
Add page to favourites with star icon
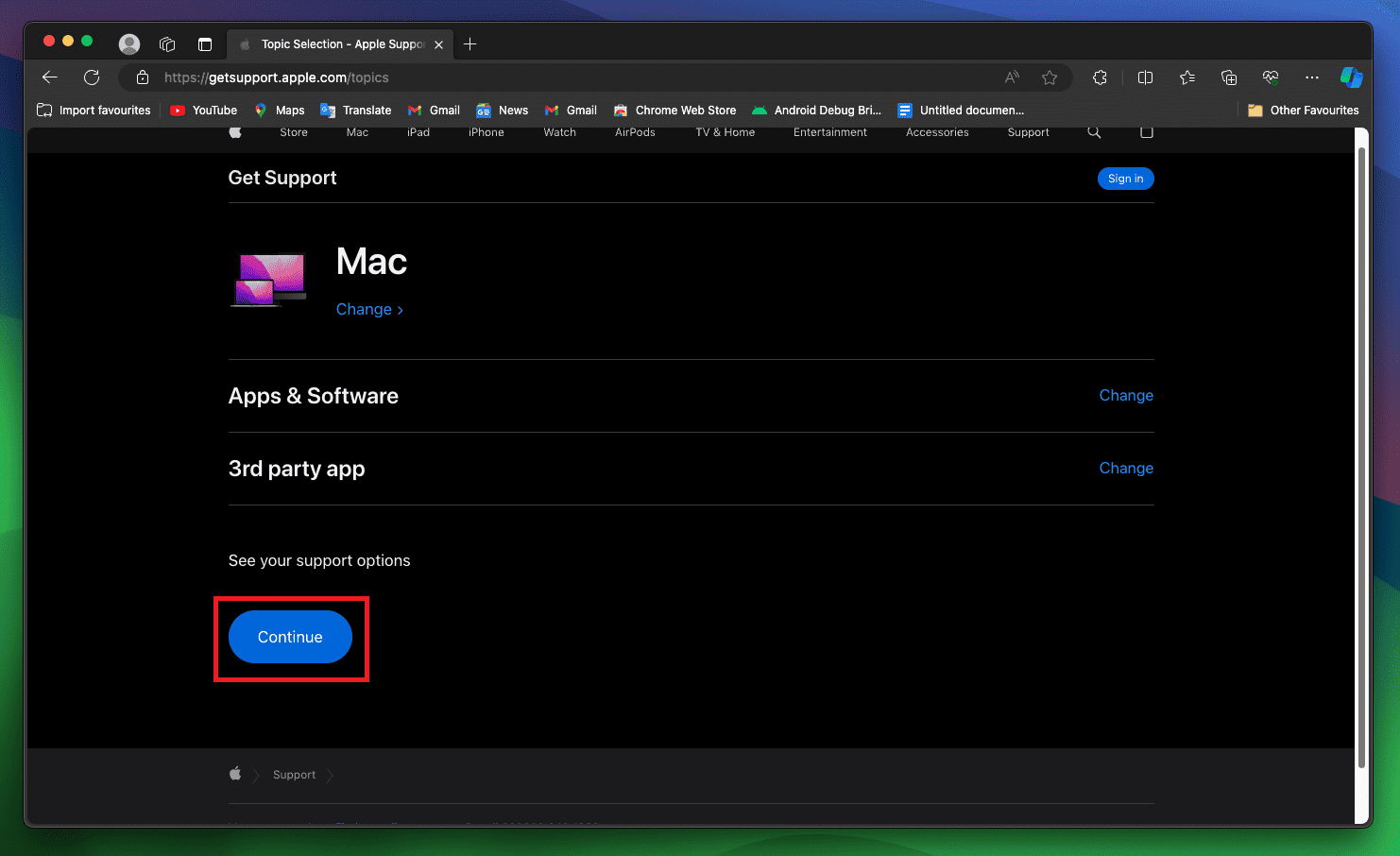pyautogui.click(x=1050, y=77)
